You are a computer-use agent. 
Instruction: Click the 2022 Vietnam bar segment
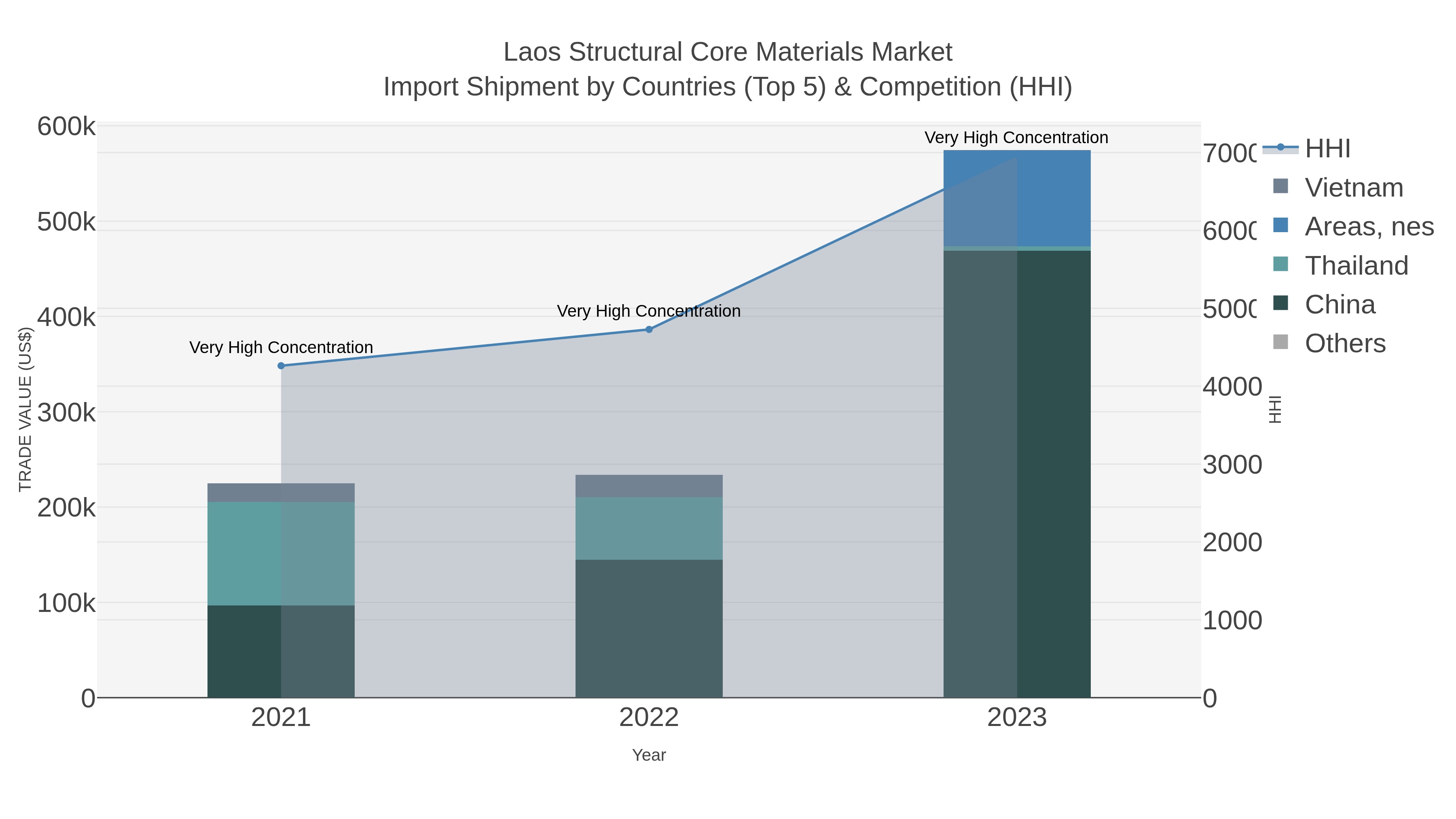(x=649, y=486)
